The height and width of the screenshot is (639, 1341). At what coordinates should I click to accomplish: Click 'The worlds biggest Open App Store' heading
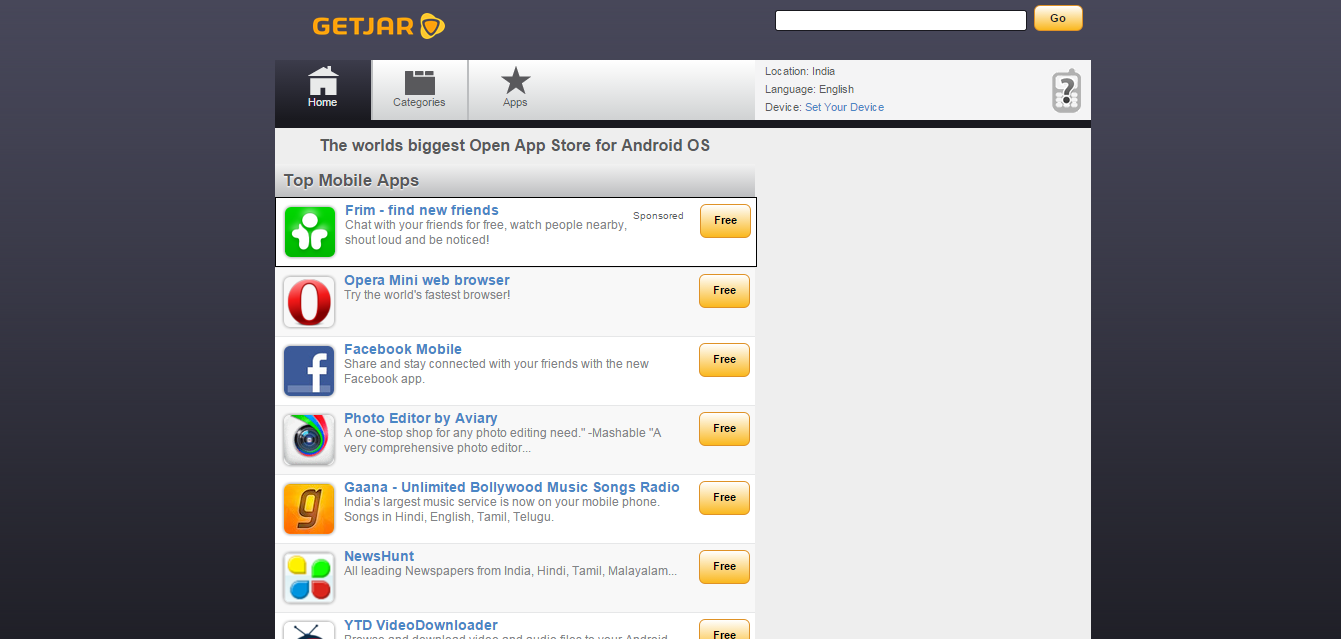click(515, 146)
